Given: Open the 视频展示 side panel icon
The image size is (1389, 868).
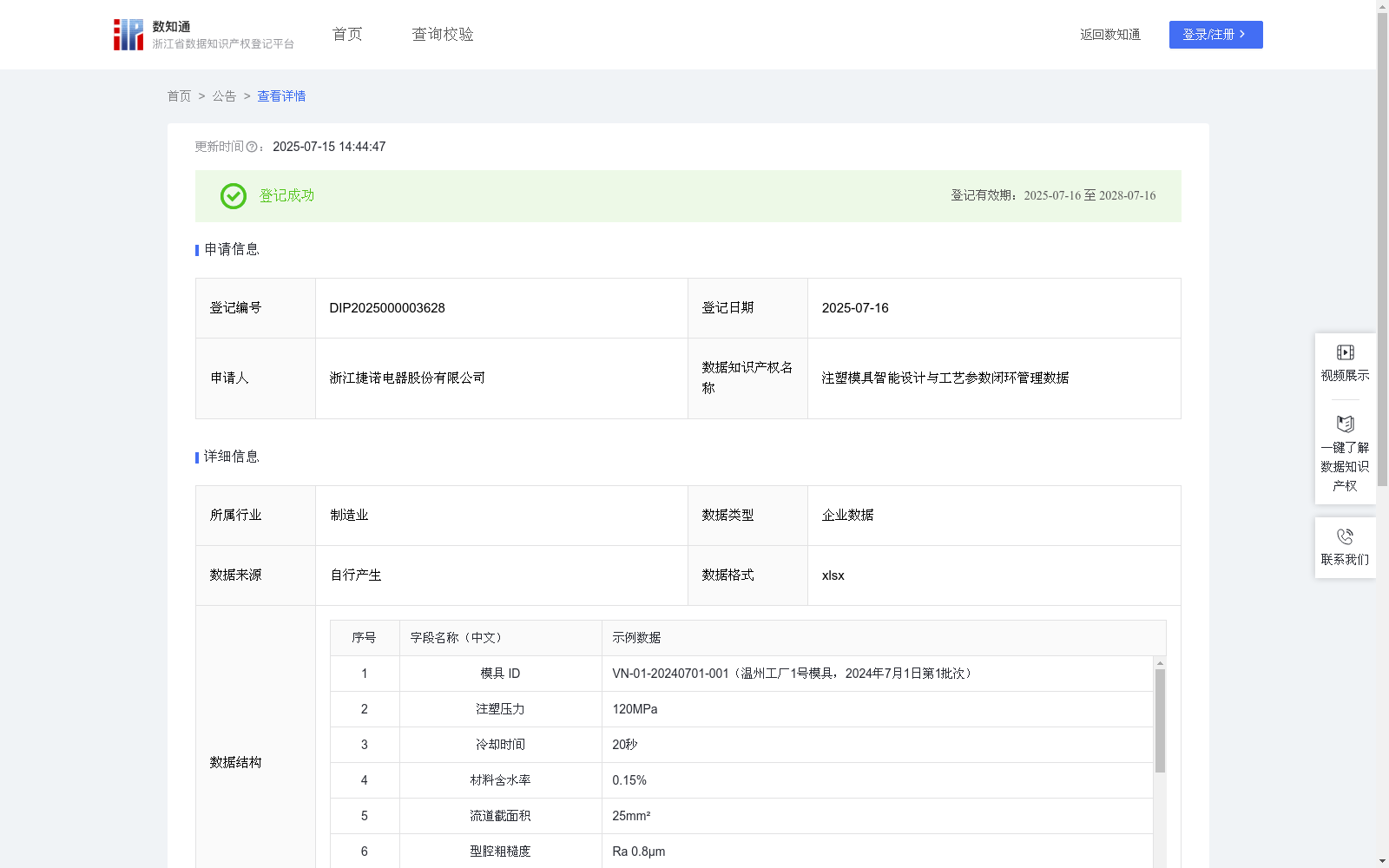Looking at the screenshot, I should [1345, 352].
